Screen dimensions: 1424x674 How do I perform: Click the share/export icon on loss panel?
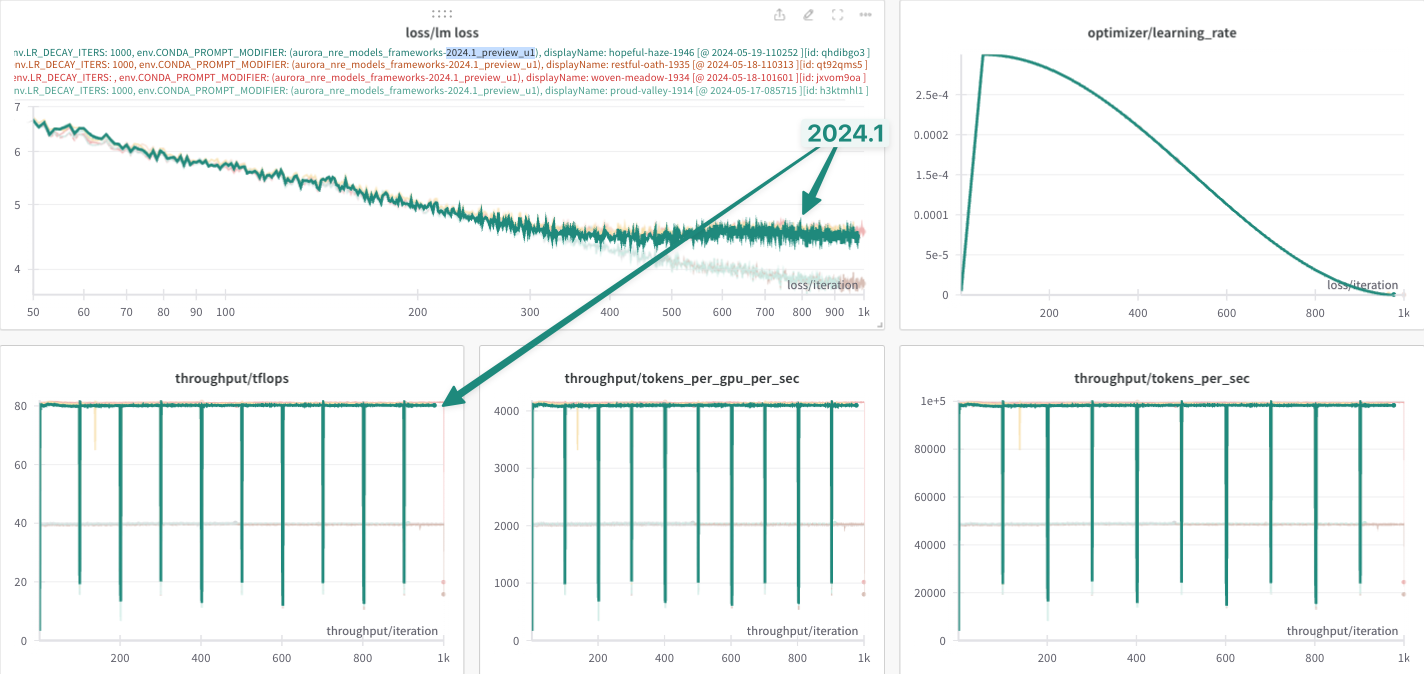pos(780,15)
